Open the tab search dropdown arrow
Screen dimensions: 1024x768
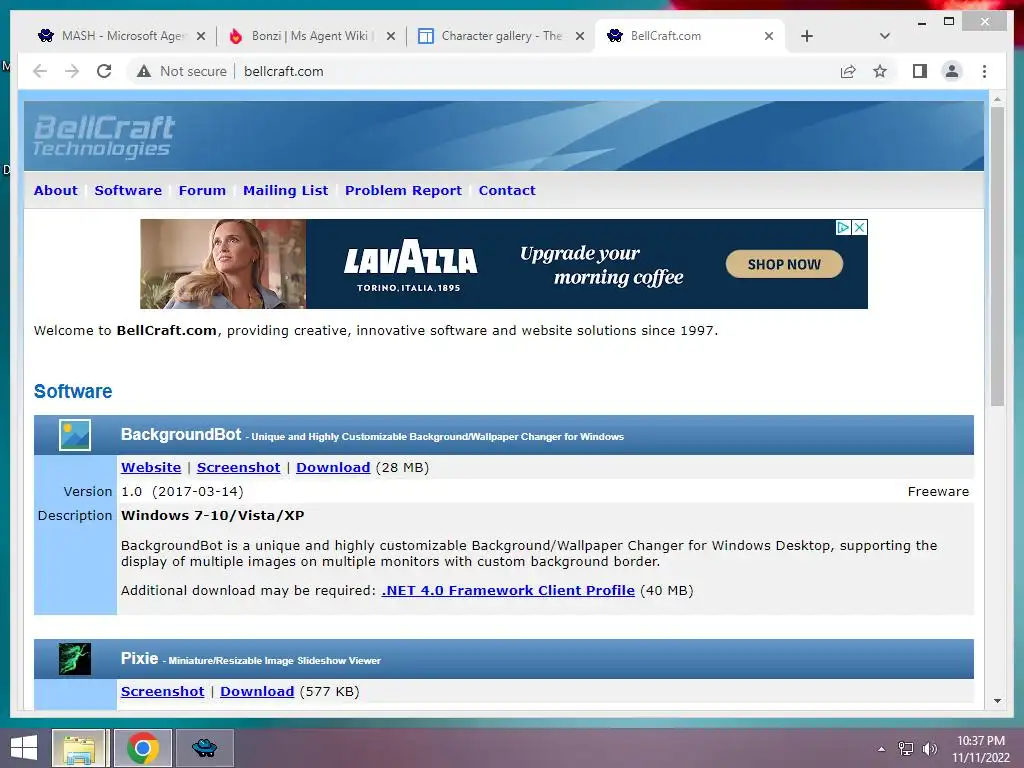tap(884, 36)
